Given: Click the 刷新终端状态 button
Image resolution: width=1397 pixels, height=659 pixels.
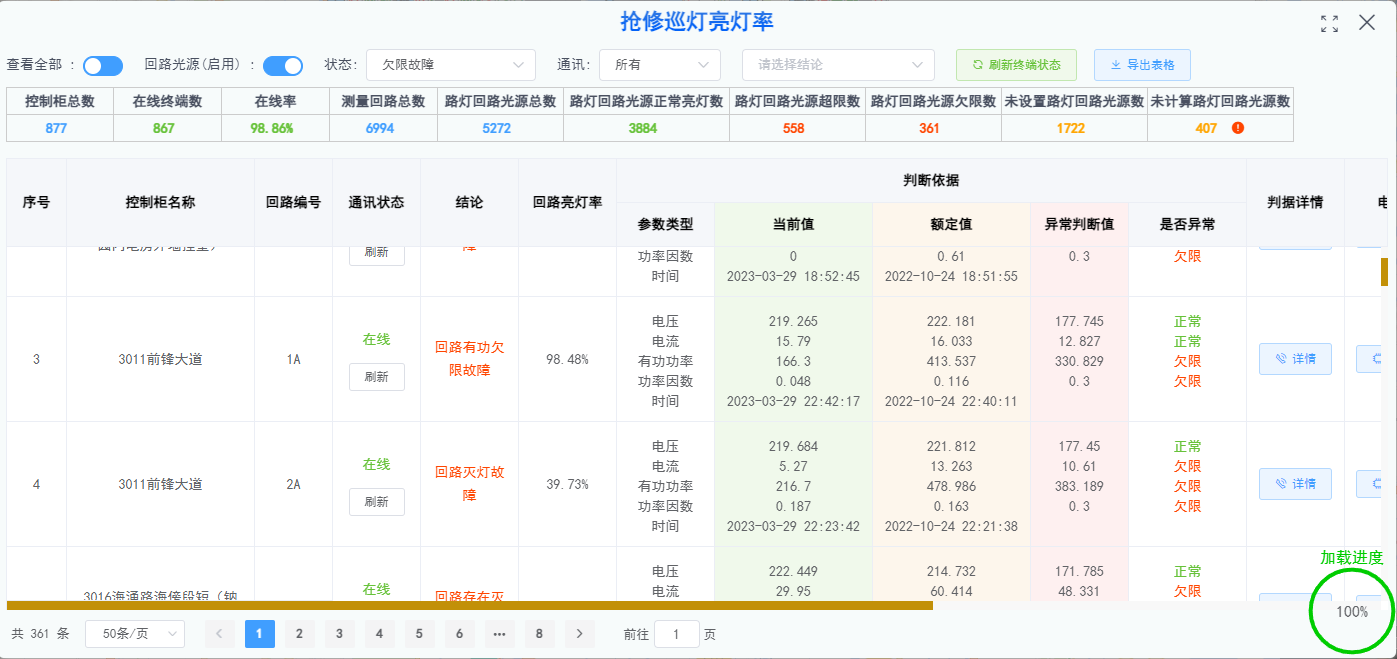Looking at the screenshot, I should pos(1016,65).
